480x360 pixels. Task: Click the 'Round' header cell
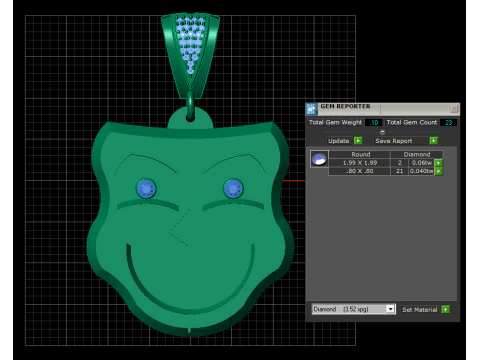click(360, 154)
